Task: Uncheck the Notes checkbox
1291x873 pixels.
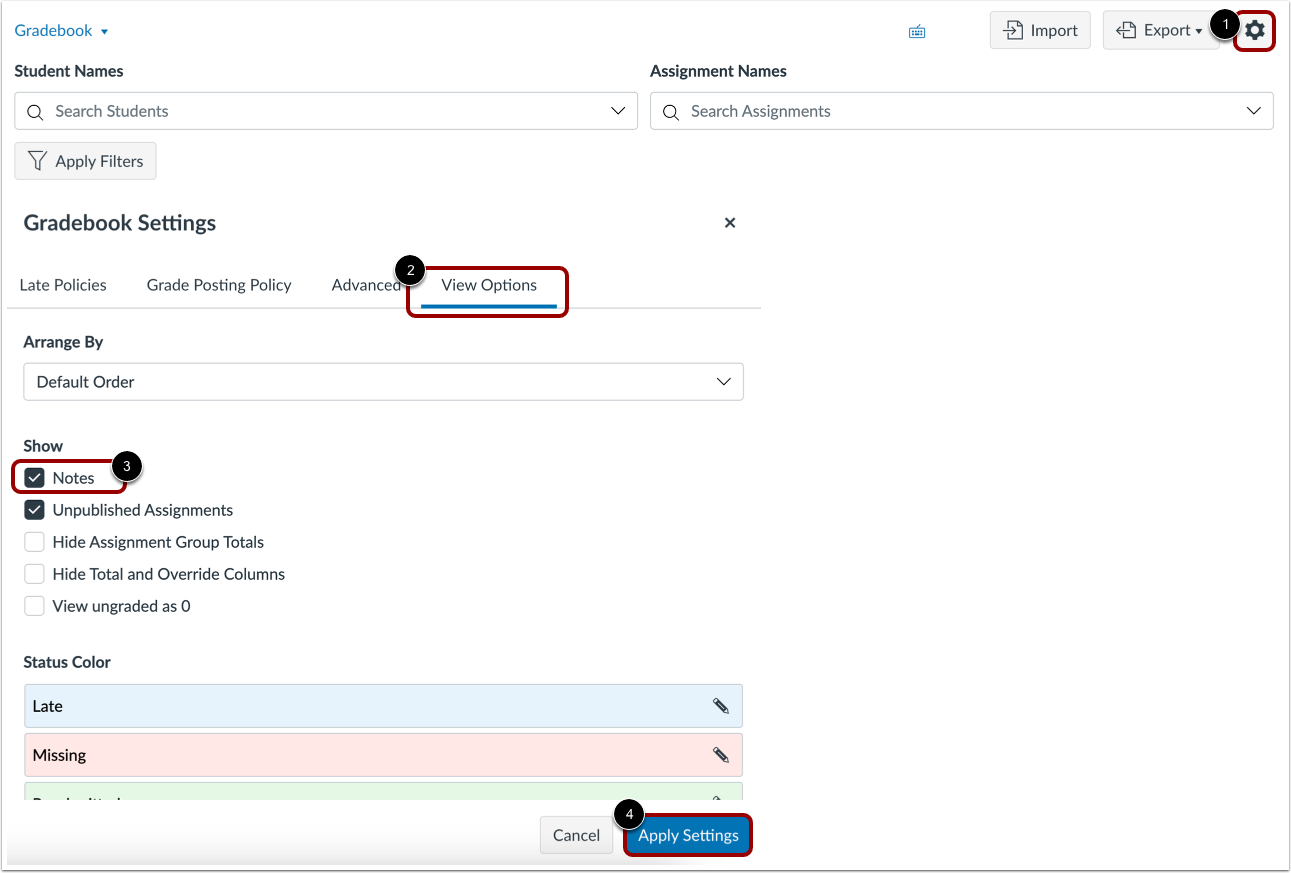Action: click(34, 477)
